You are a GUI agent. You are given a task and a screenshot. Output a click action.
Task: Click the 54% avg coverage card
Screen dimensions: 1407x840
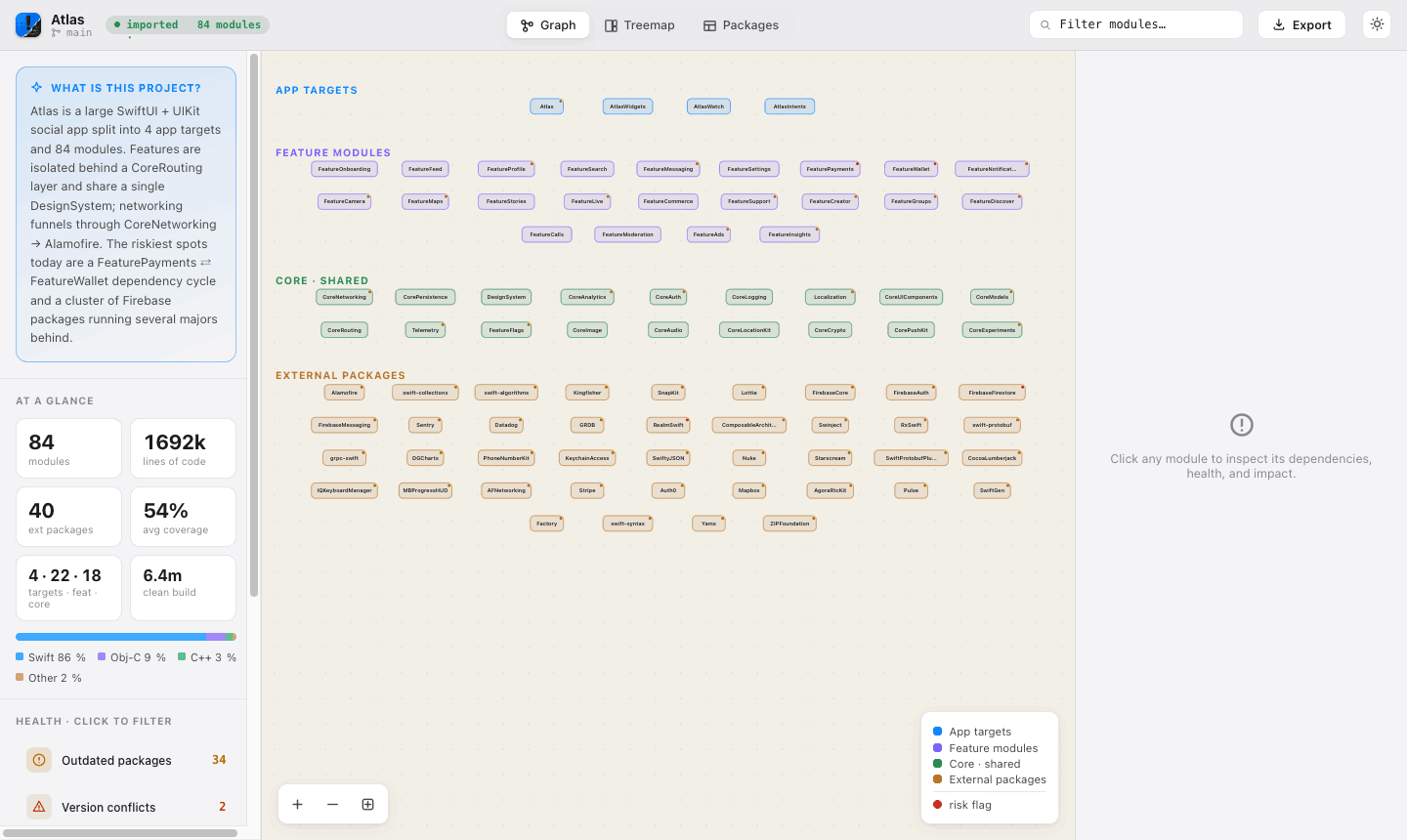(x=184, y=517)
